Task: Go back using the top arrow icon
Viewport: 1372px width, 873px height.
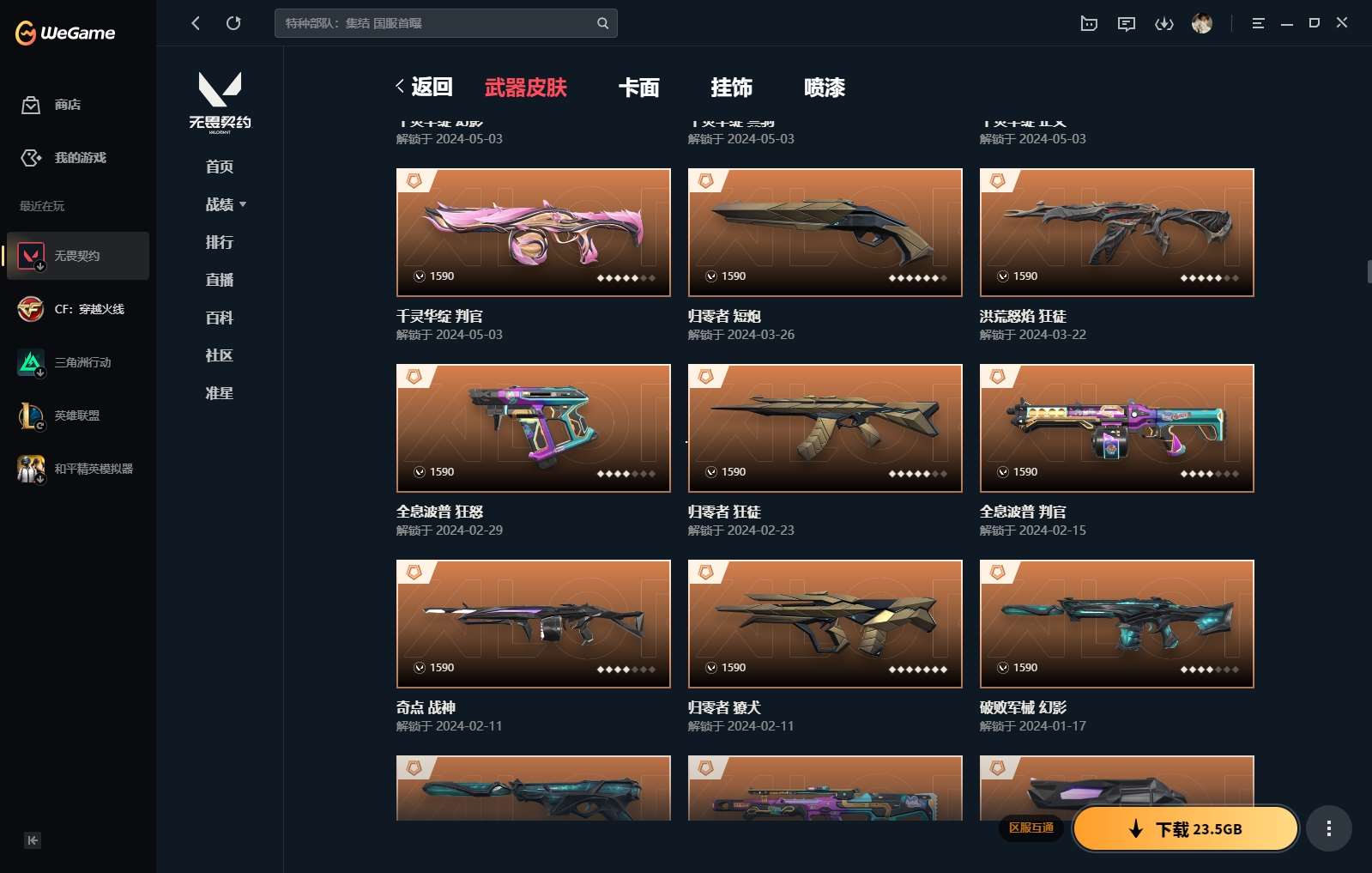Action: point(196,23)
